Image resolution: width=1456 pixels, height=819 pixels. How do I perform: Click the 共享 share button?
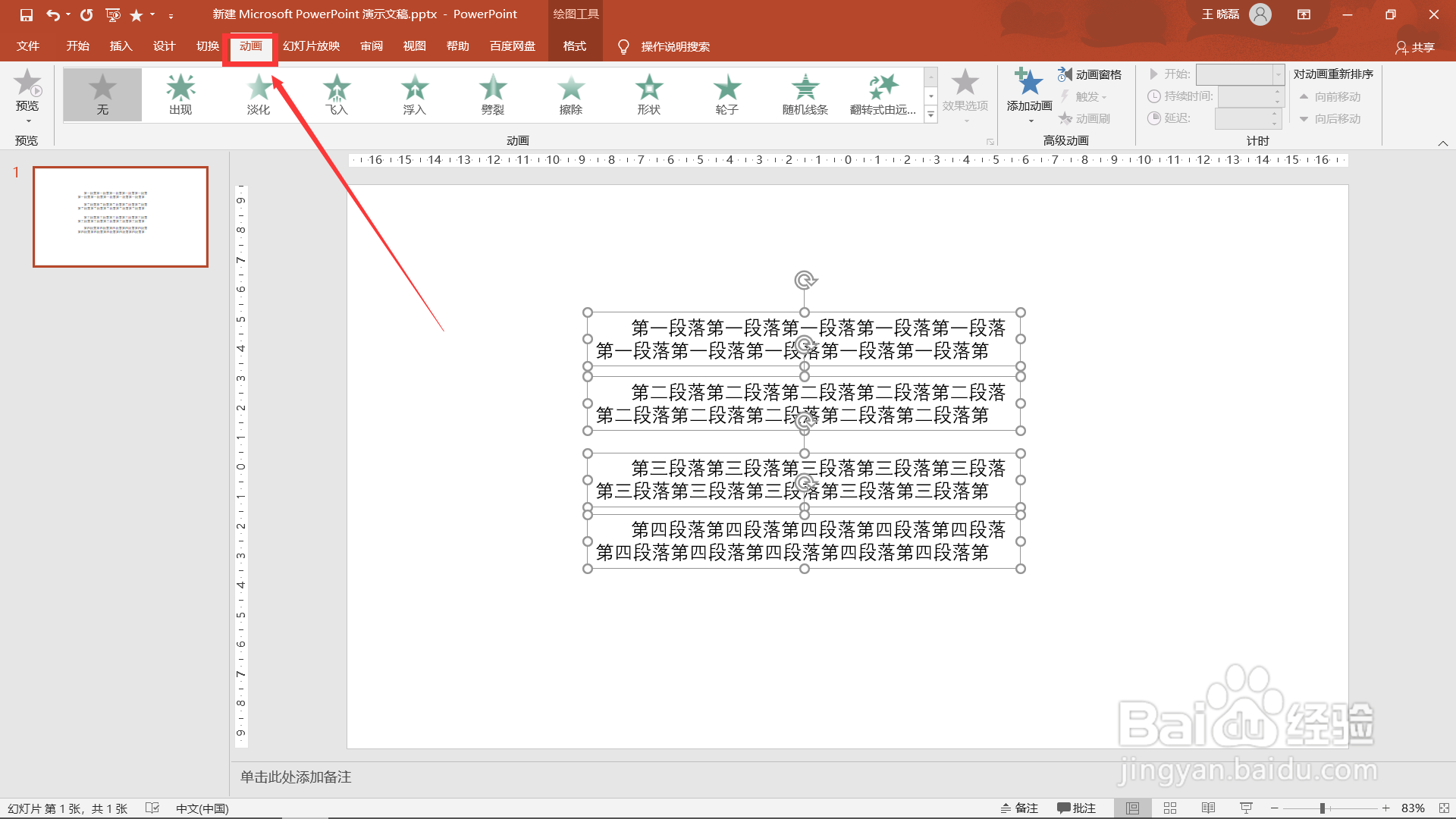[1415, 47]
